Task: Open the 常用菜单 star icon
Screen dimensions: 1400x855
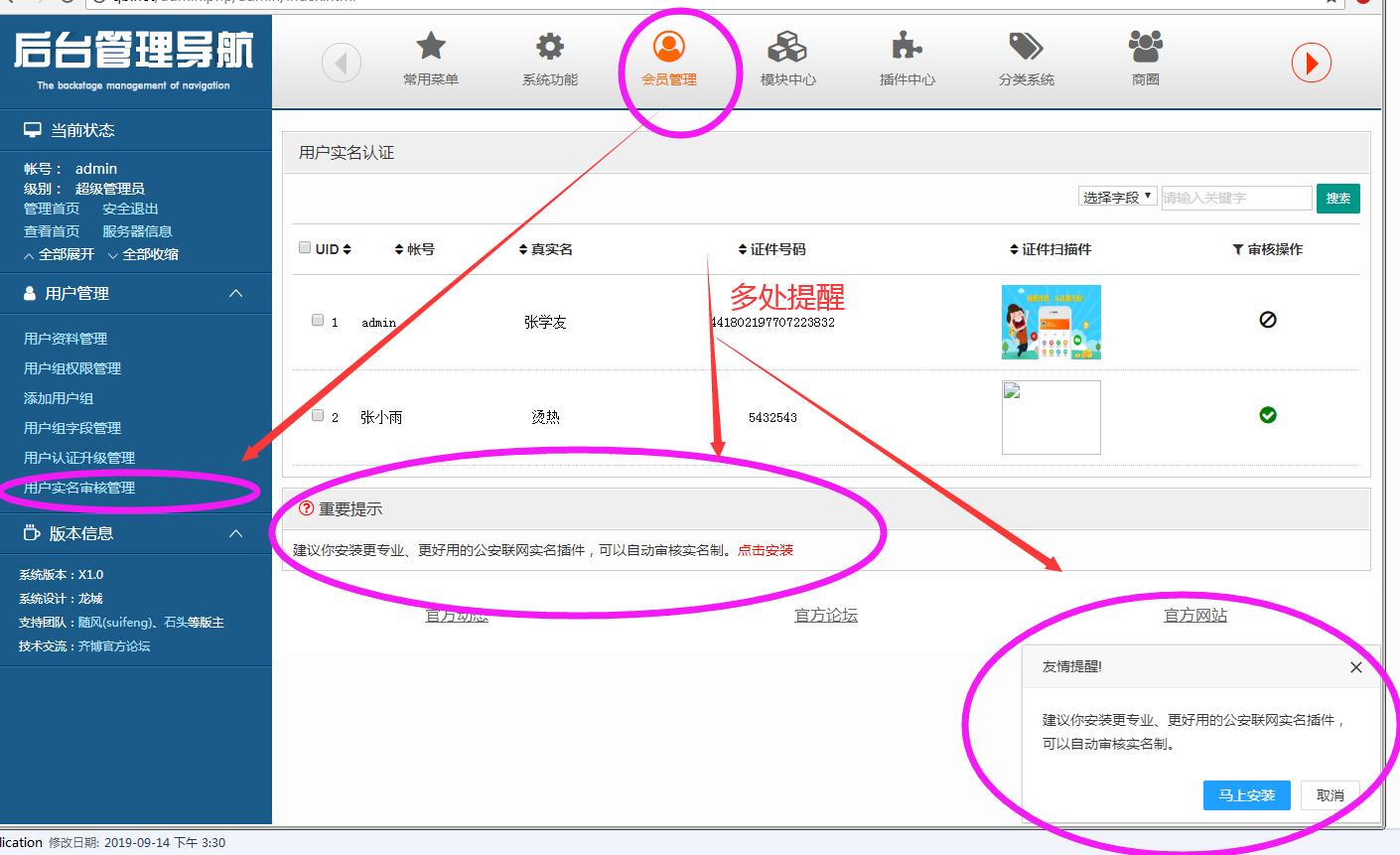Action: 430,48
